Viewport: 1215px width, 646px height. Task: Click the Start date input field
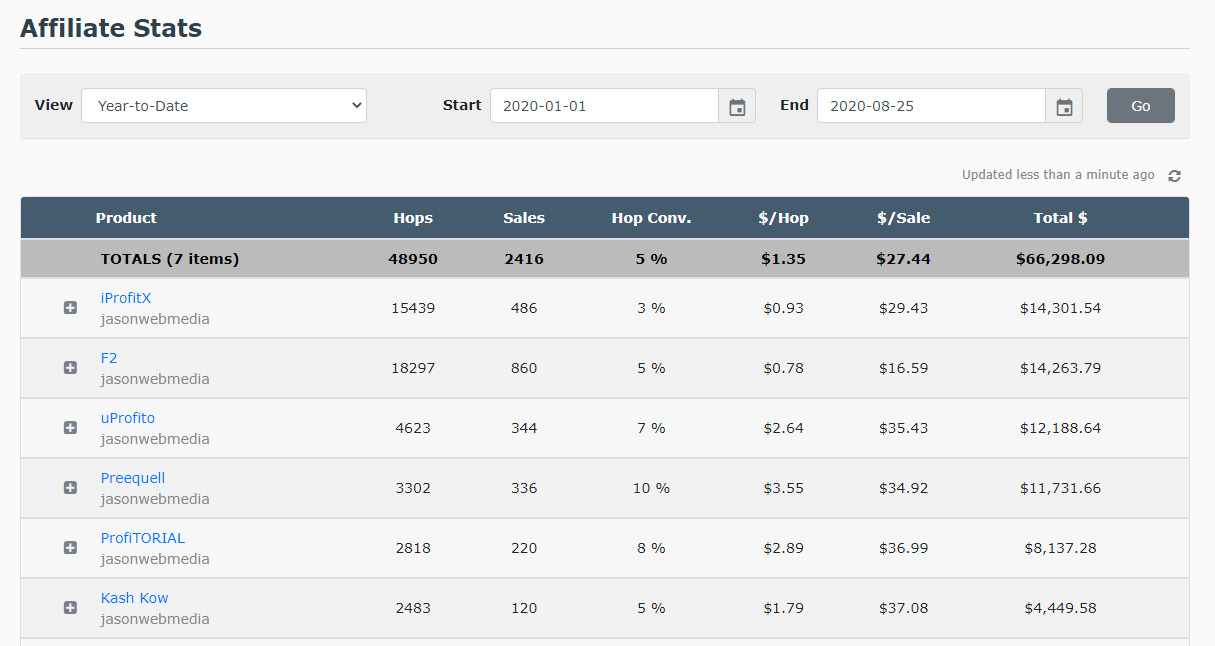(604, 106)
